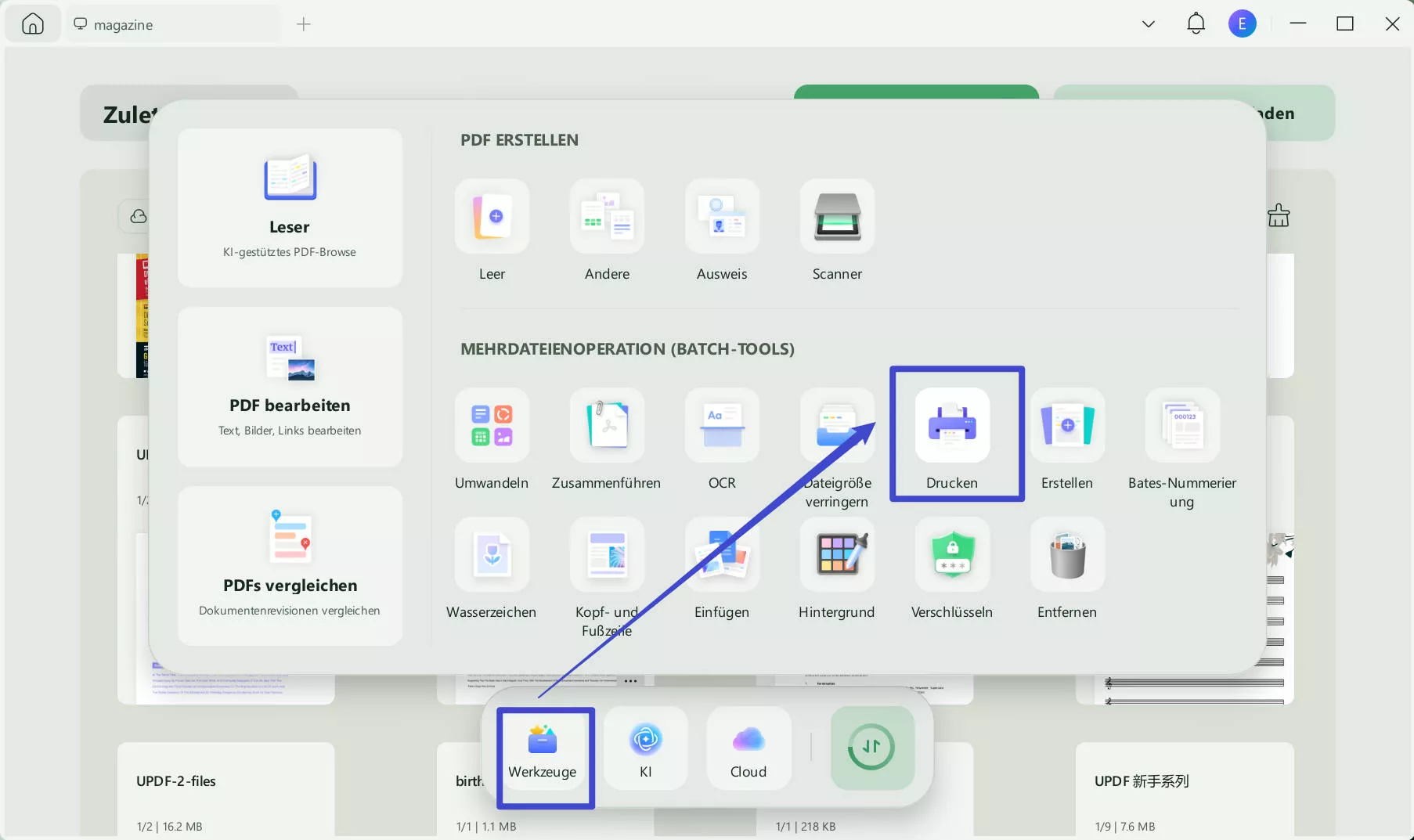Expand the tab list dropdown chevron

[x=1149, y=24]
